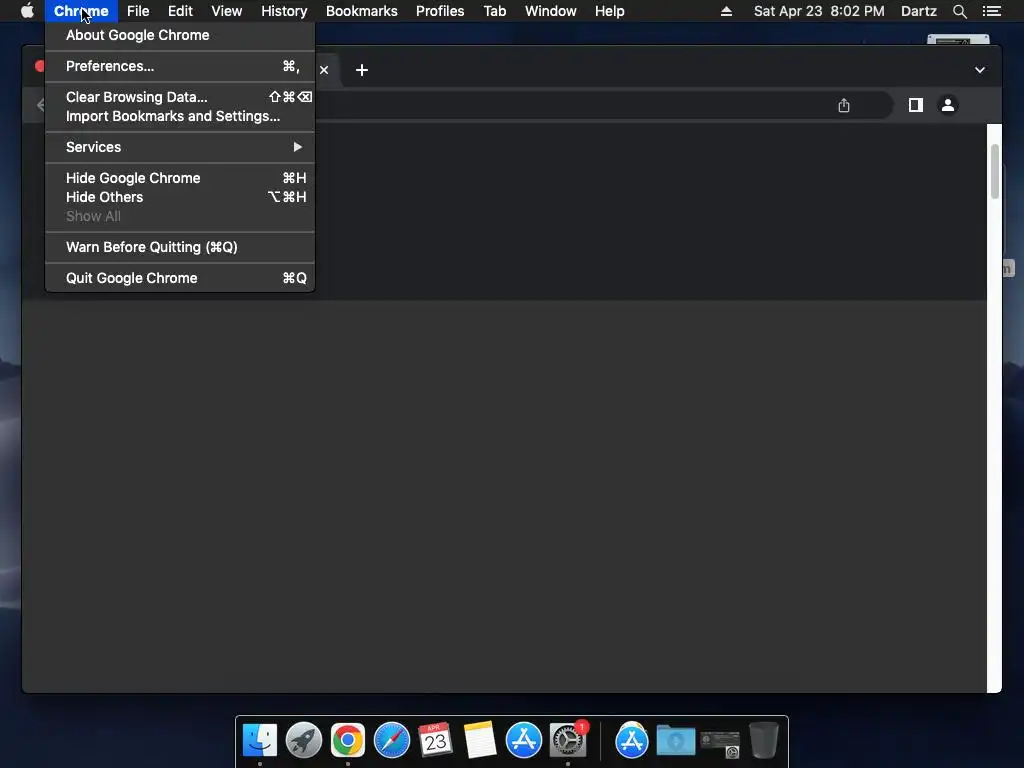
Task: Toggle Warn Before Quitting option
Action: click(x=180, y=247)
